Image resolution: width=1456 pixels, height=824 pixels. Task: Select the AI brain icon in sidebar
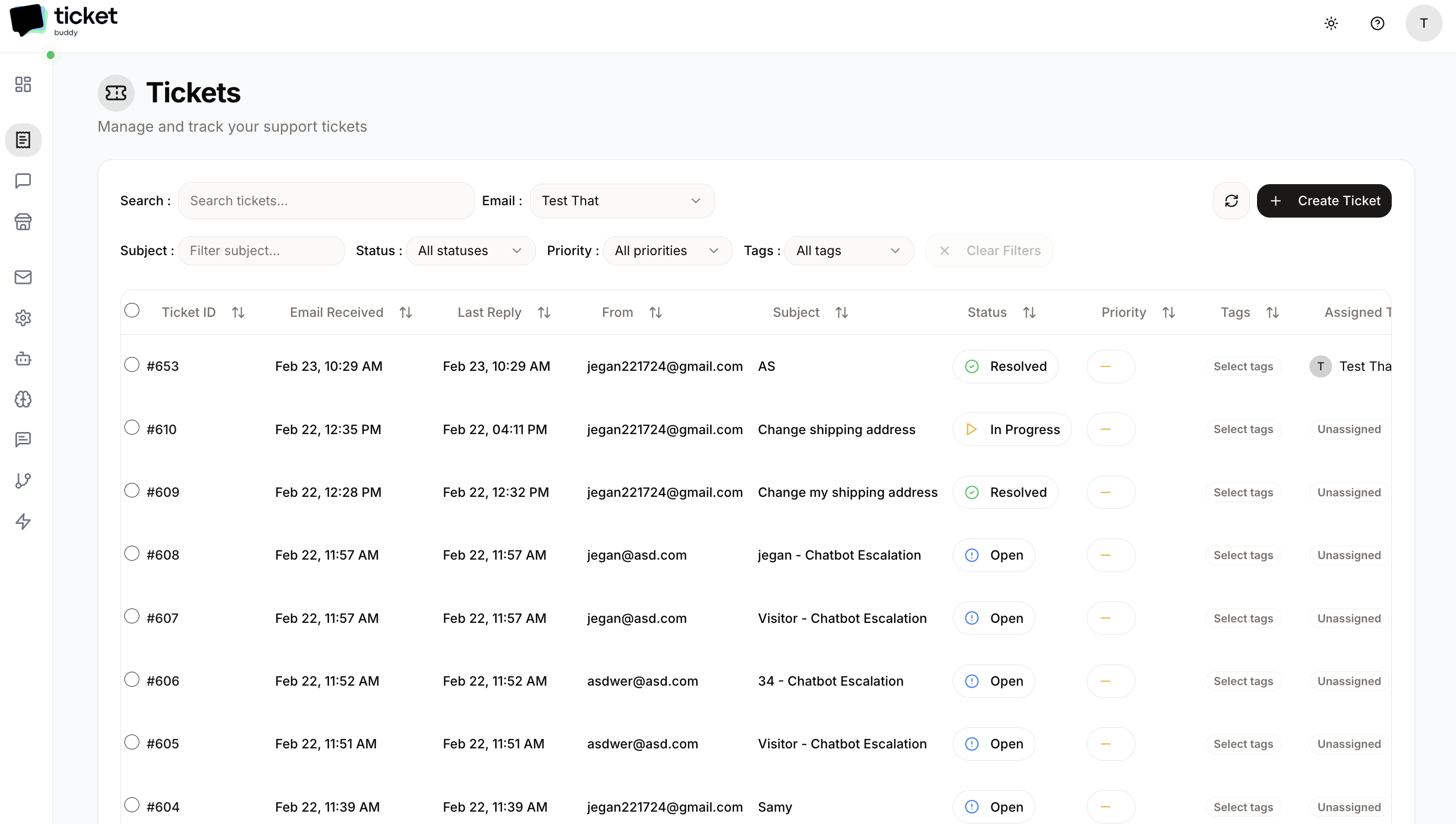[23, 400]
